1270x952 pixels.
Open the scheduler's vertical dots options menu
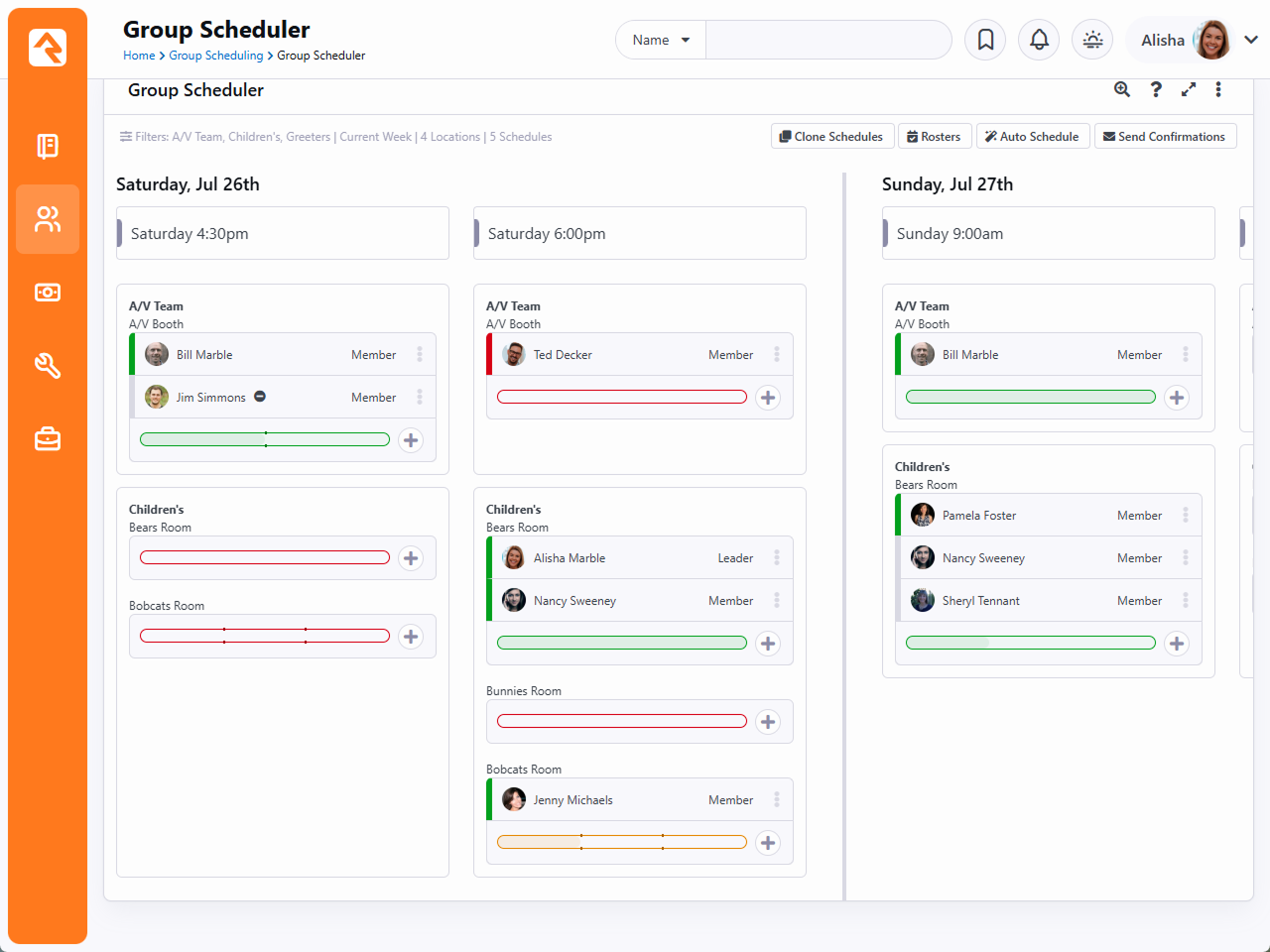1218,89
